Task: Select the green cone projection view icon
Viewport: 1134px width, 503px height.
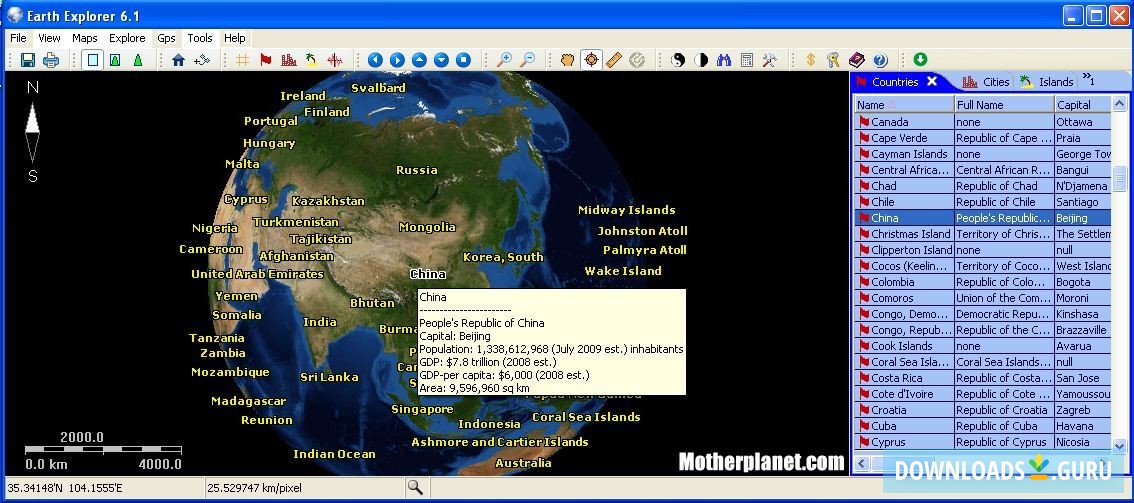Action: [x=137, y=60]
